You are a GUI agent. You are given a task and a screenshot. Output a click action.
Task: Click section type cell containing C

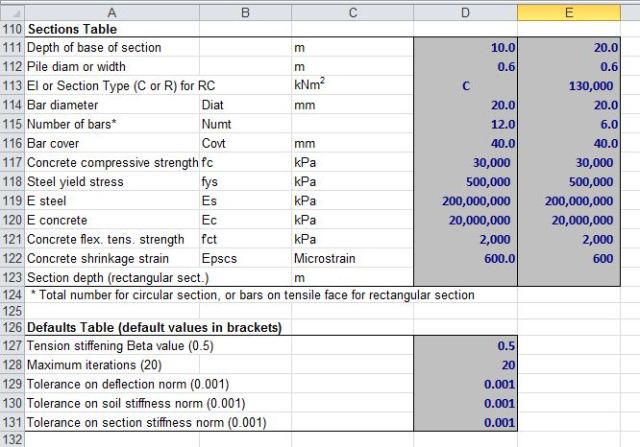(x=464, y=86)
